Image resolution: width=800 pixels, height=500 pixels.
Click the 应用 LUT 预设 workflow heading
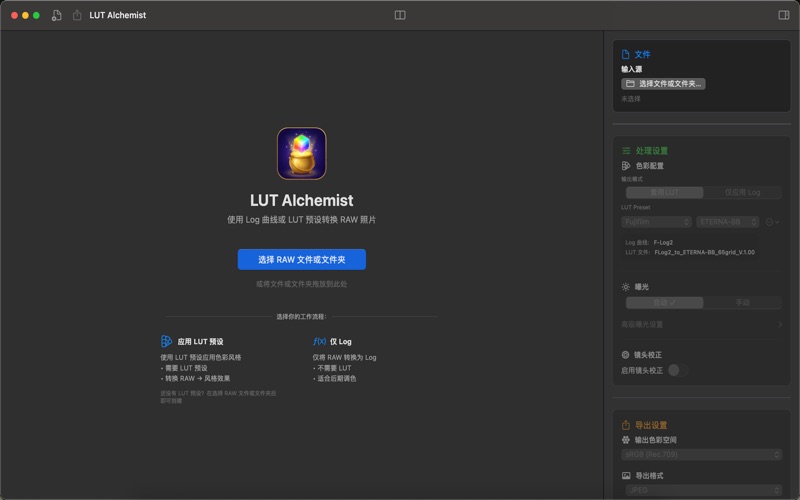[x=201, y=342]
